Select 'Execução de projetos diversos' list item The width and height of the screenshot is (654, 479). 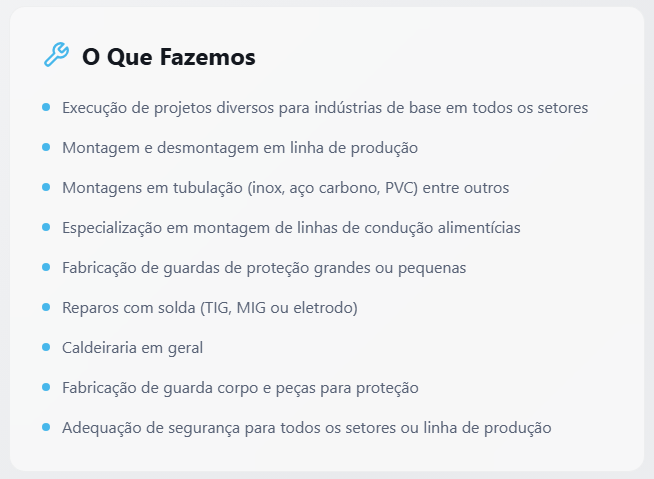325,108
